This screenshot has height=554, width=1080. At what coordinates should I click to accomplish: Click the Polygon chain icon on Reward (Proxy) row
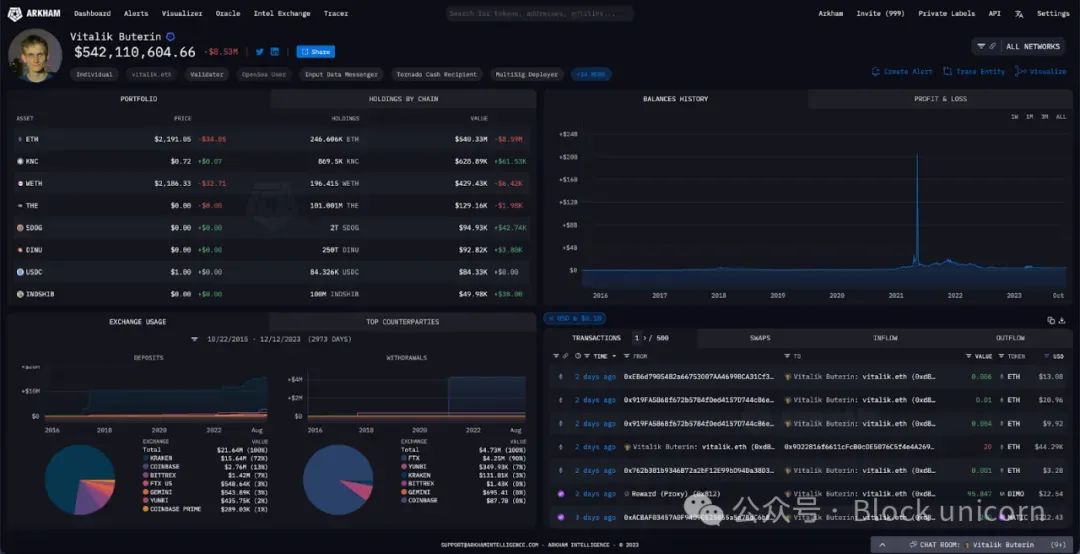561,494
